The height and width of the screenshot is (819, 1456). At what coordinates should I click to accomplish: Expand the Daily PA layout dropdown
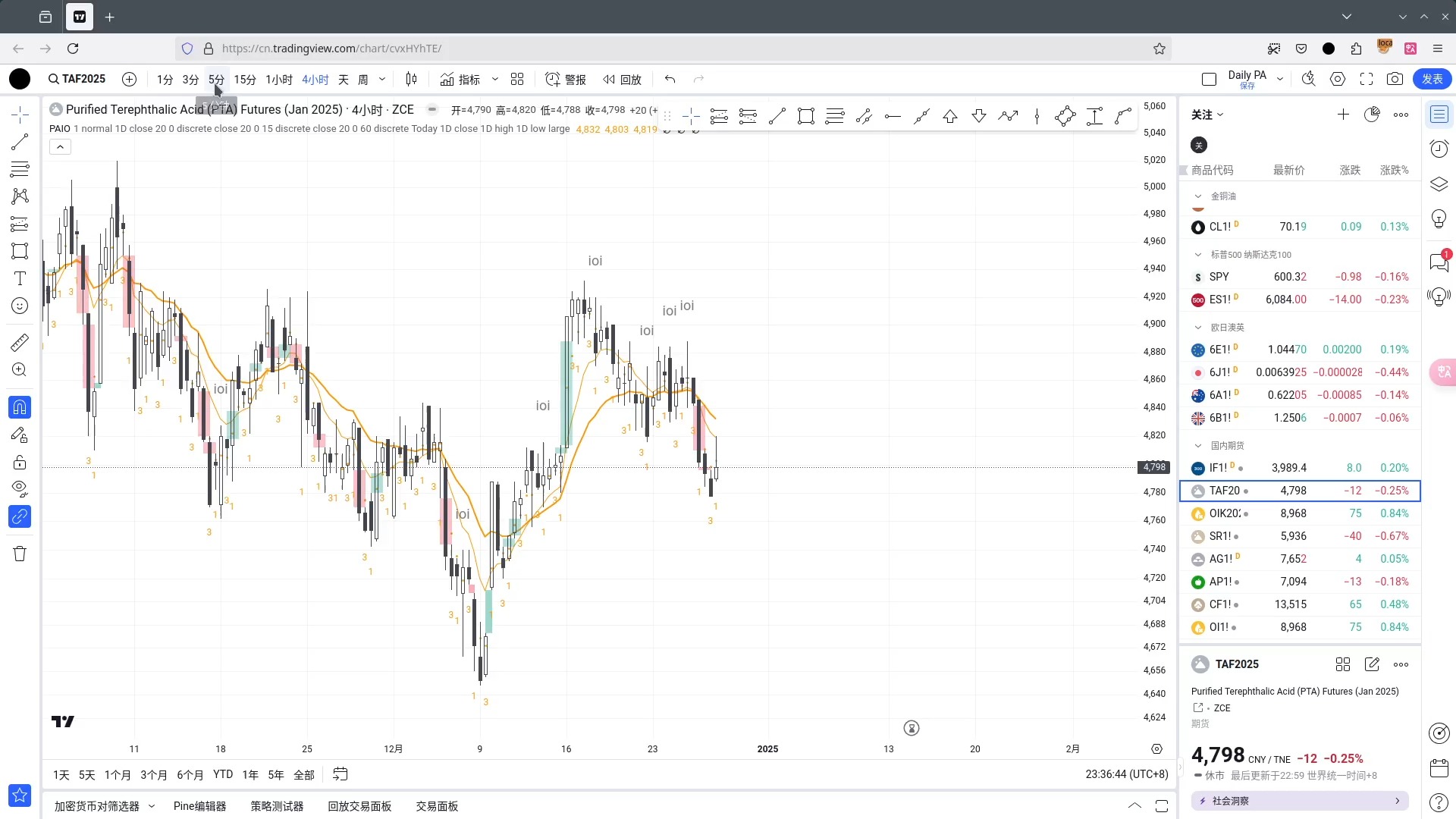pyautogui.click(x=1280, y=79)
